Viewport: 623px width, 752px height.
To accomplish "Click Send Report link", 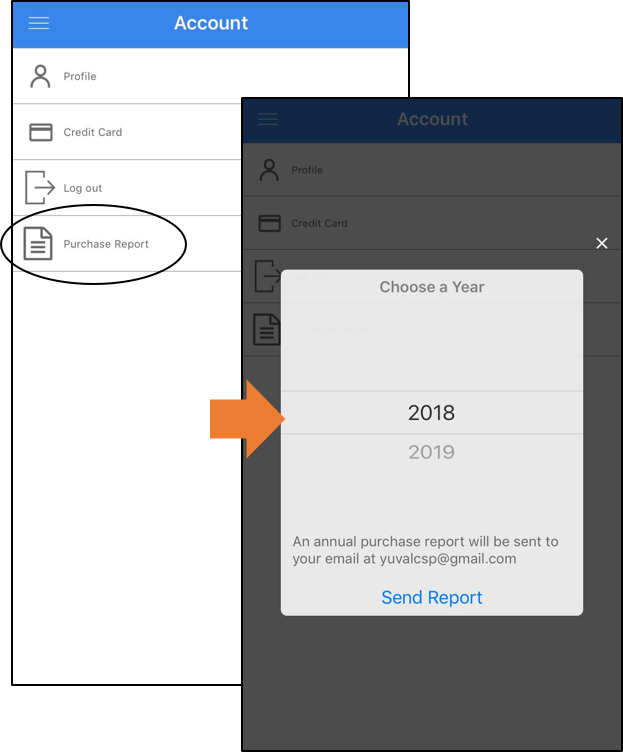I will [432, 598].
